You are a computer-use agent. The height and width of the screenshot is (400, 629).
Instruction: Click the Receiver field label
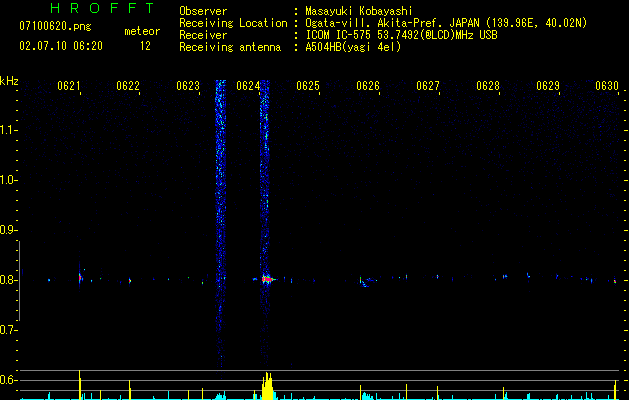click(203, 35)
